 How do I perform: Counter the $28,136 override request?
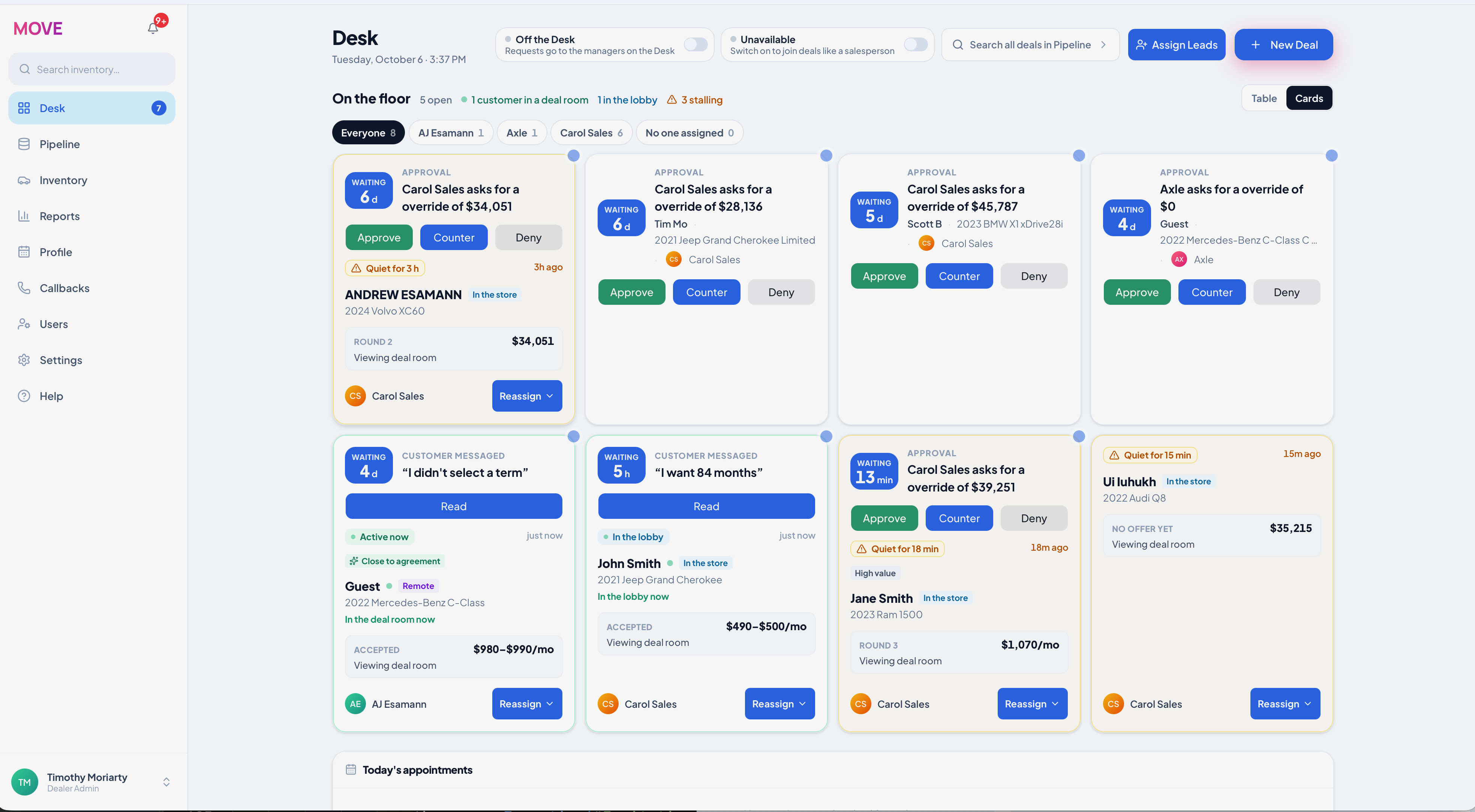click(x=706, y=292)
